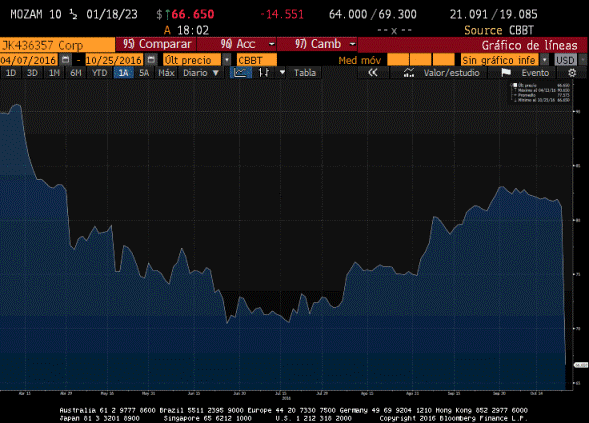Open the end date calendar picker
The image size is (589, 423).
pyautogui.click(x=151, y=60)
